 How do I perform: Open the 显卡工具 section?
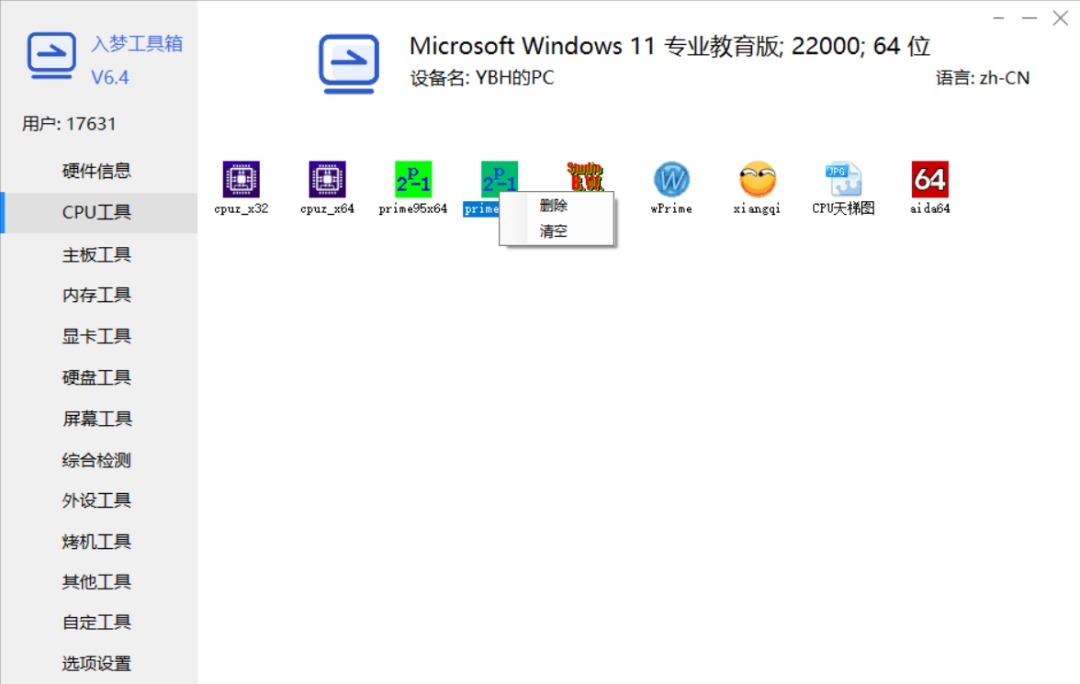96,336
